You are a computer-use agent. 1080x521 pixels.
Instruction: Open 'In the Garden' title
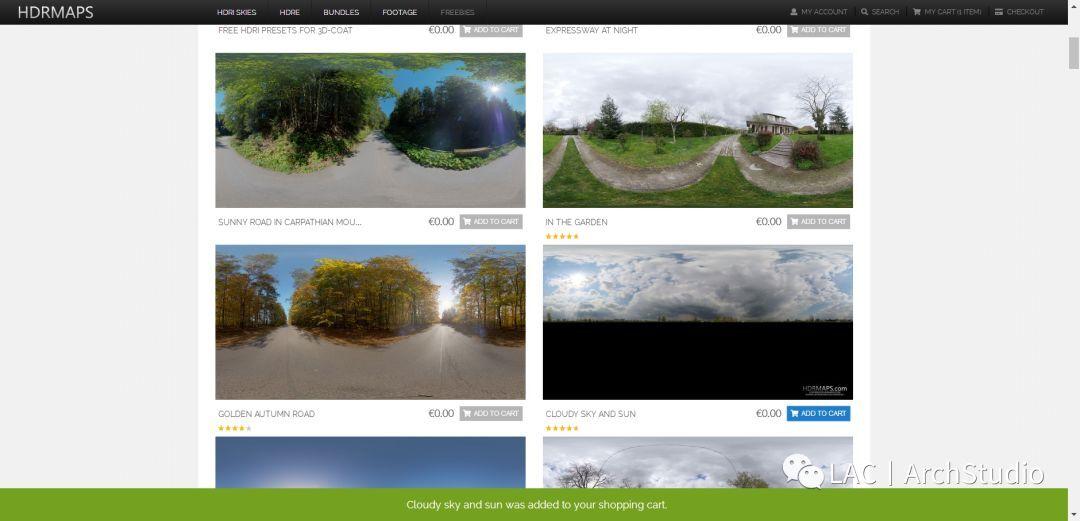pyautogui.click(x=577, y=222)
